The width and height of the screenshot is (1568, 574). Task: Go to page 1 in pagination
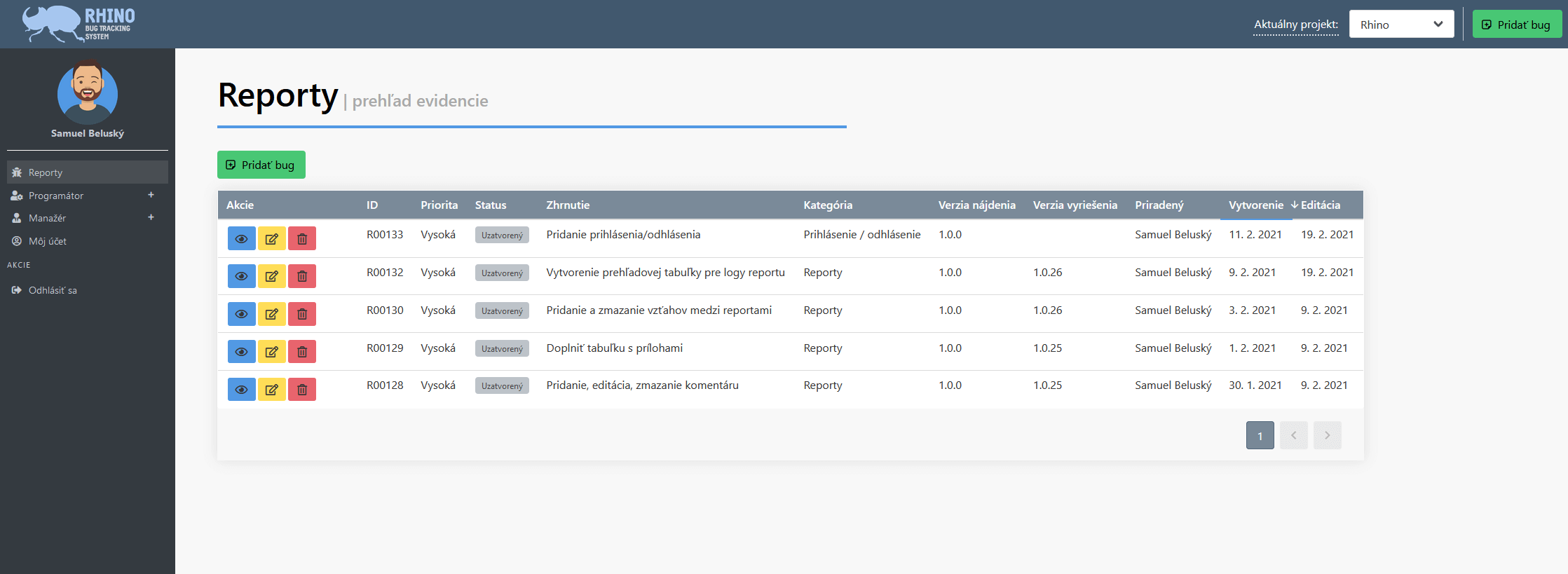pyautogui.click(x=1260, y=435)
